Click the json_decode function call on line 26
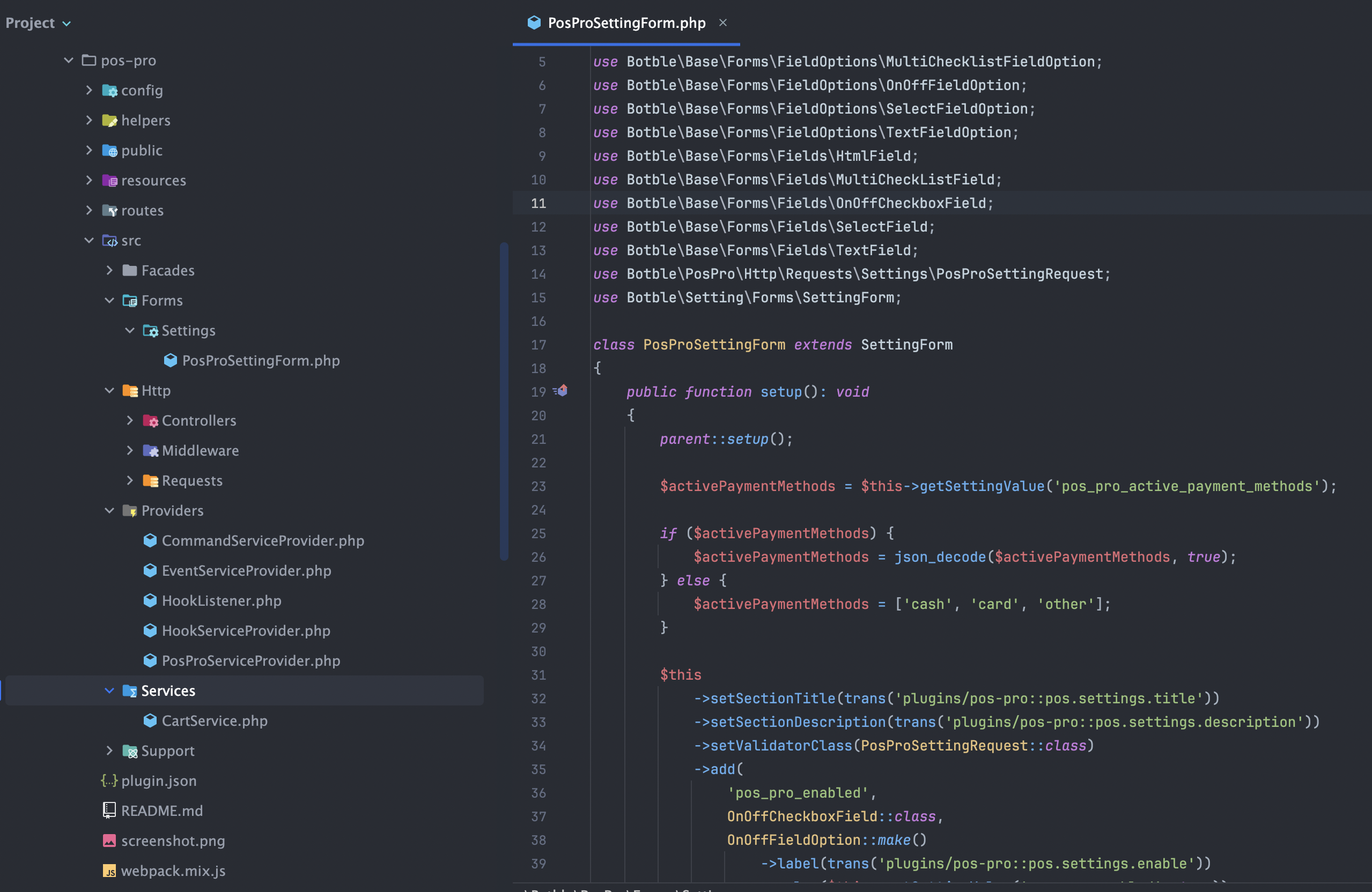 (940, 557)
